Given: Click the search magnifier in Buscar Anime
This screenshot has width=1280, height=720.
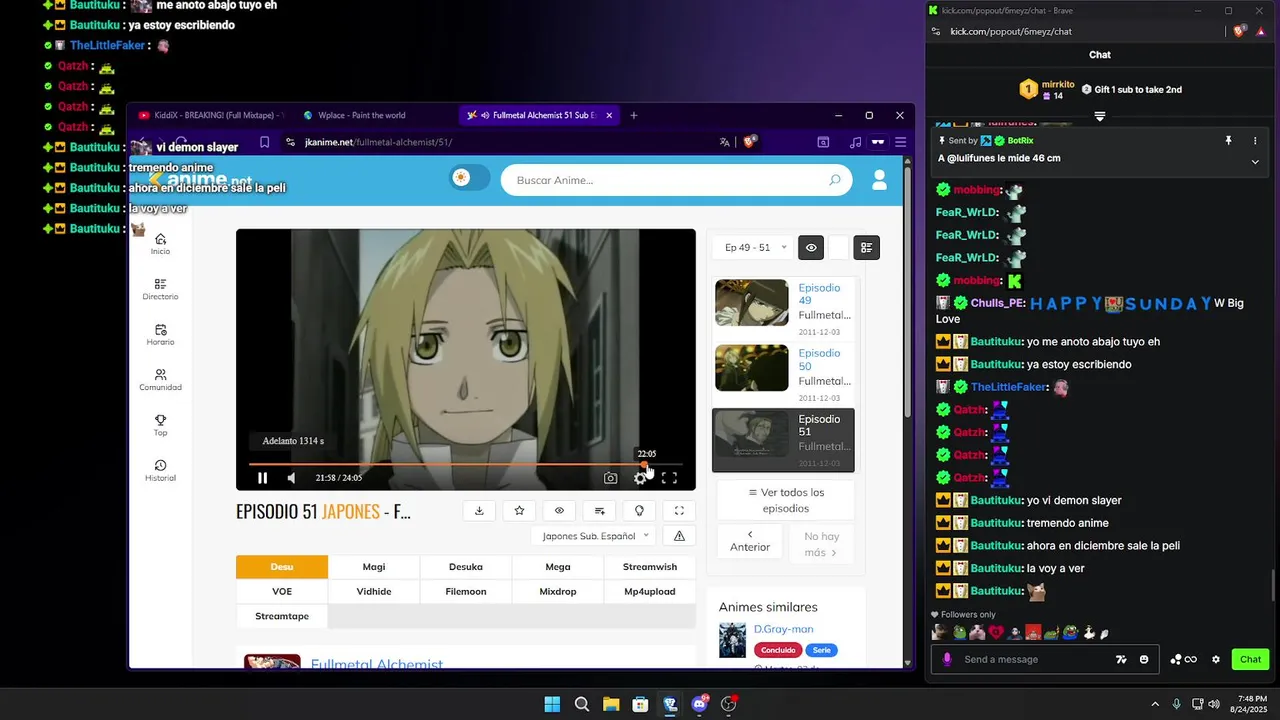Looking at the screenshot, I should (x=835, y=180).
